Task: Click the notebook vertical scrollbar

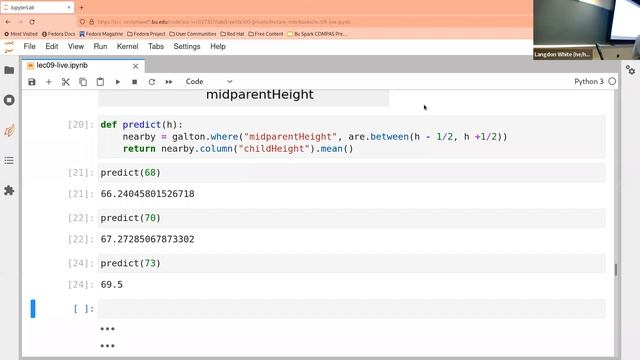Action: pyautogui.click(x=616, y=269)
